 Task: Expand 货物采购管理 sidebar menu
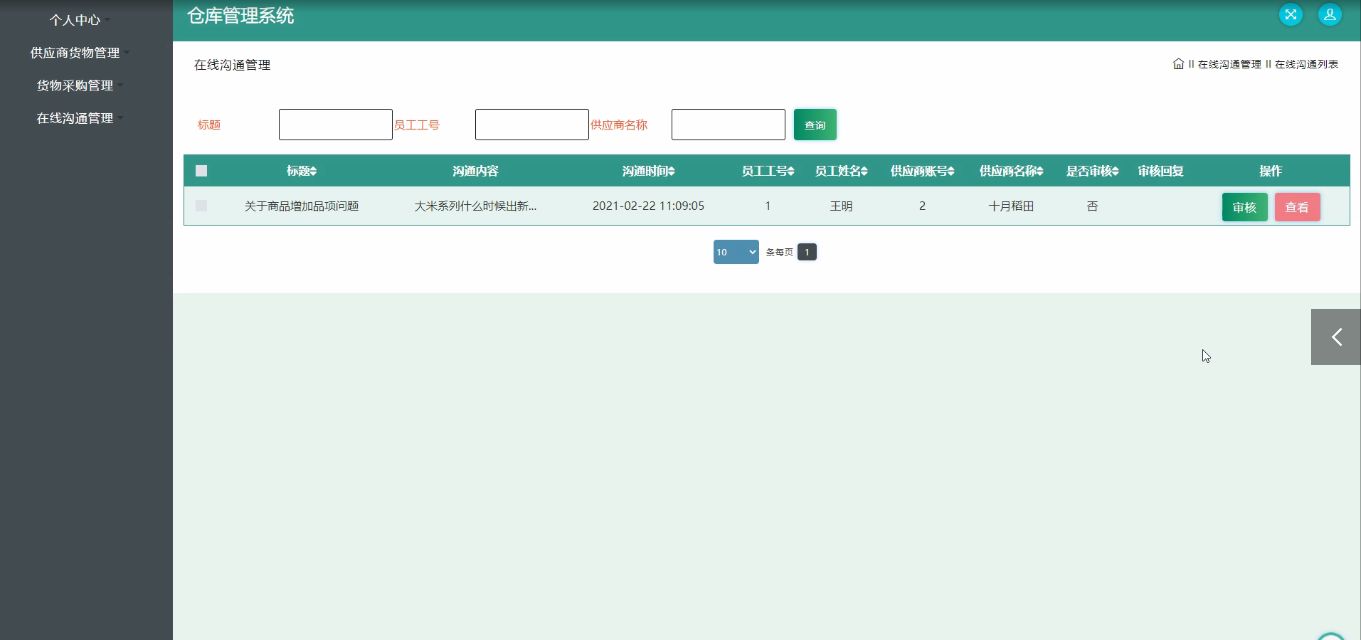pyautogui.click(x=80, y=86)
